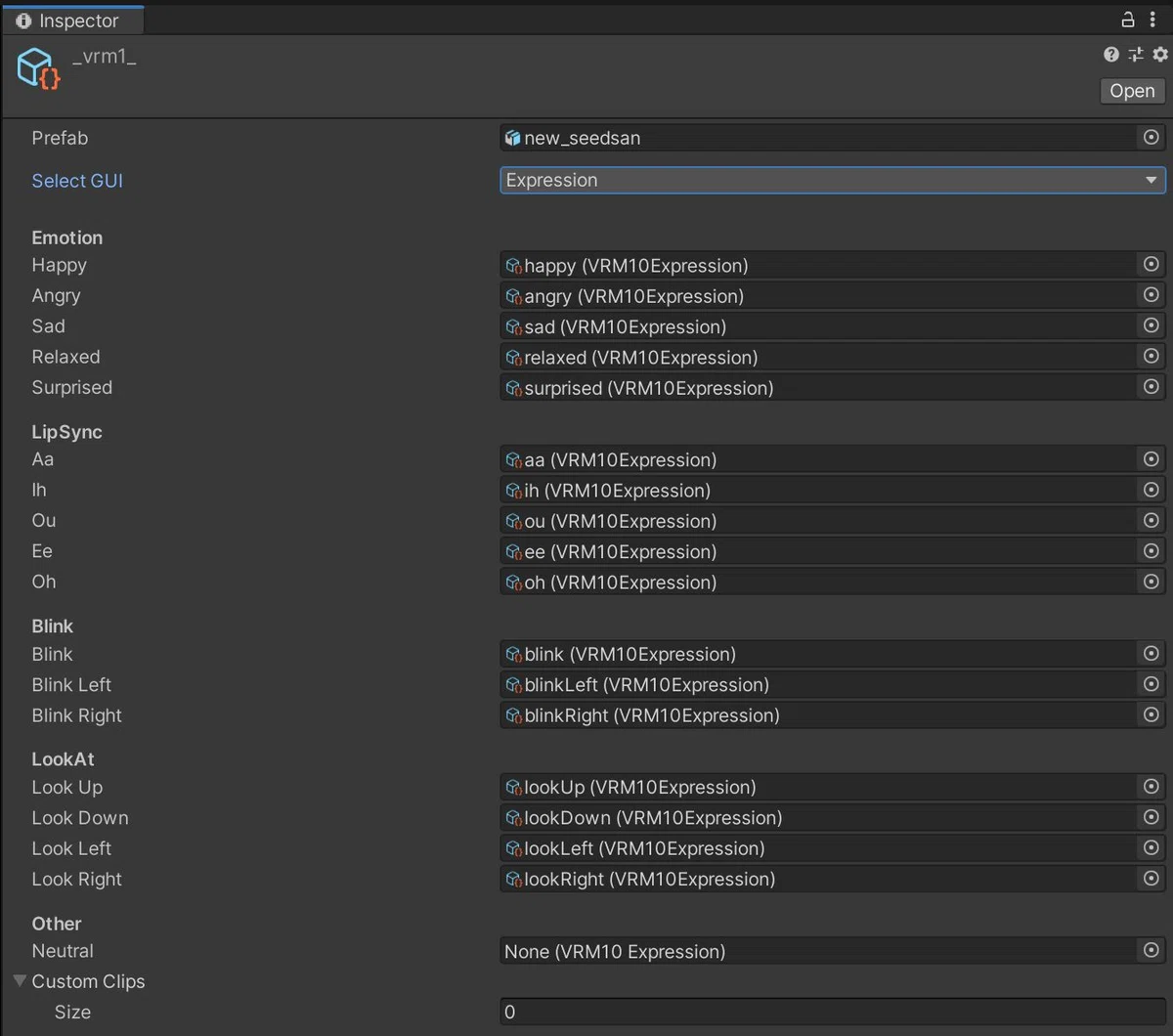Screen dimensions: 1173x1036
Task: Open the help reference icon
Action: [1111, 55]
